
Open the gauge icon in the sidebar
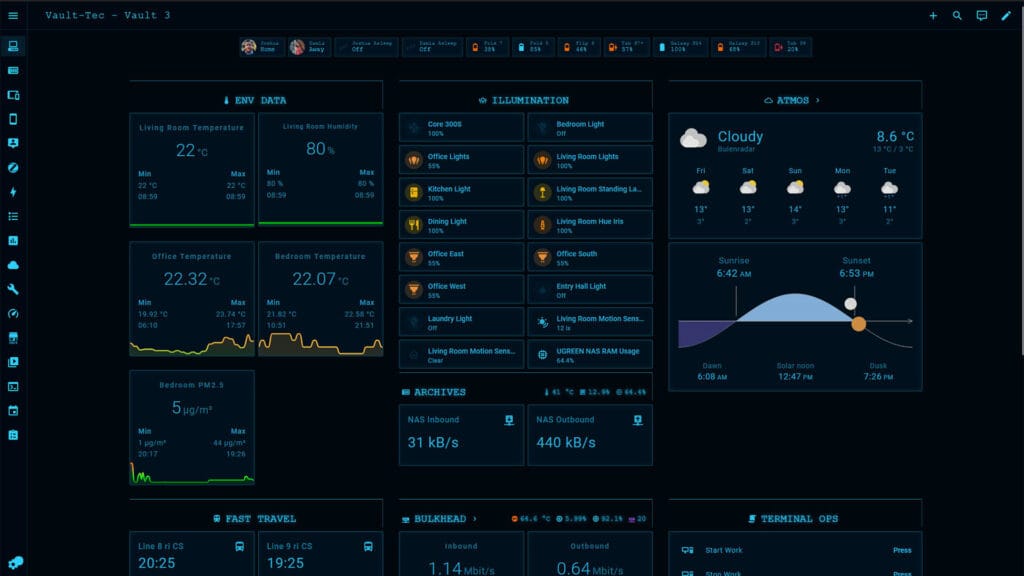[x=13, y=313]
